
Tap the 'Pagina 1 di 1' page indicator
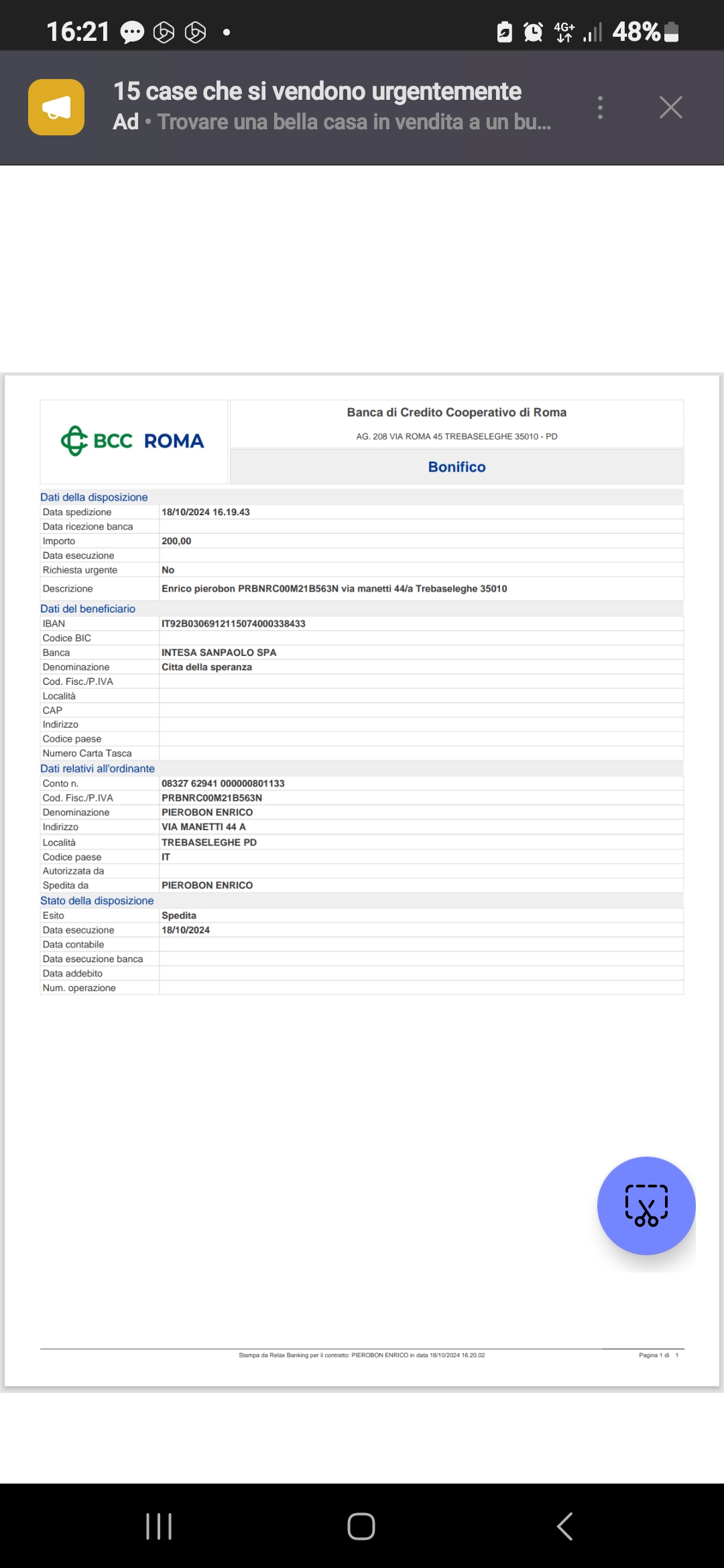[659, 1355]
